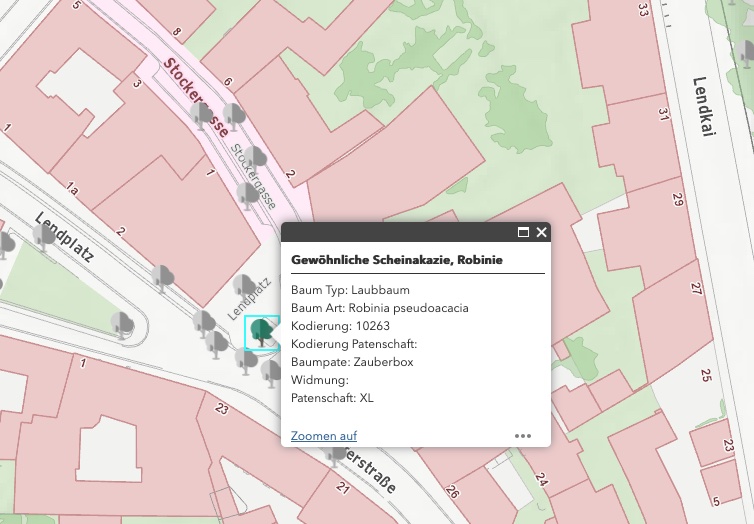Click the 'Widmung:' line
This screenshot has height=524, width=754.
320,380
